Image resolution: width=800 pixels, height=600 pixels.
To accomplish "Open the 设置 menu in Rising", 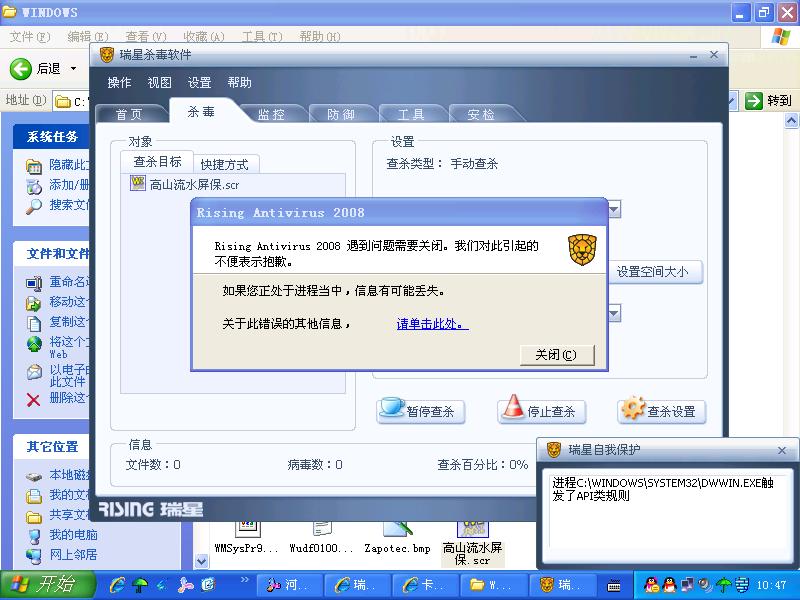I will pyautogui.click(x=199, y=83).
